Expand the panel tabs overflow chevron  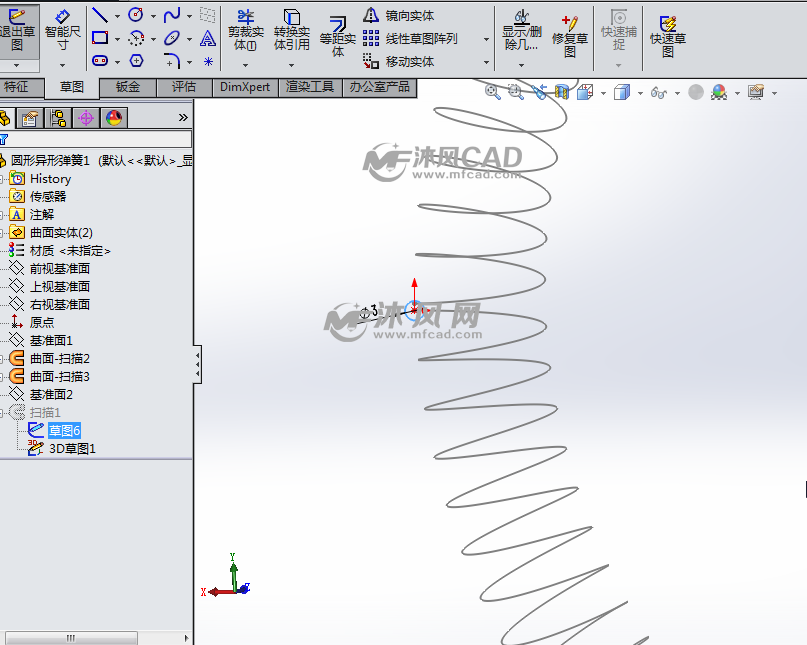point(183,117)
